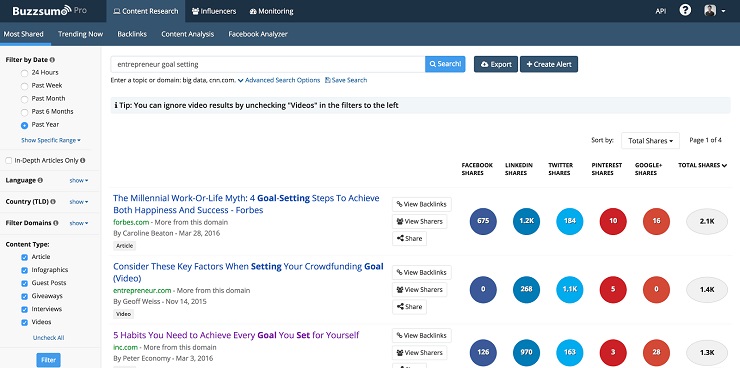The image size is (740, 368).
Task: View Sharers for the entrepreneur.com video
Action: tap(420, 289)
